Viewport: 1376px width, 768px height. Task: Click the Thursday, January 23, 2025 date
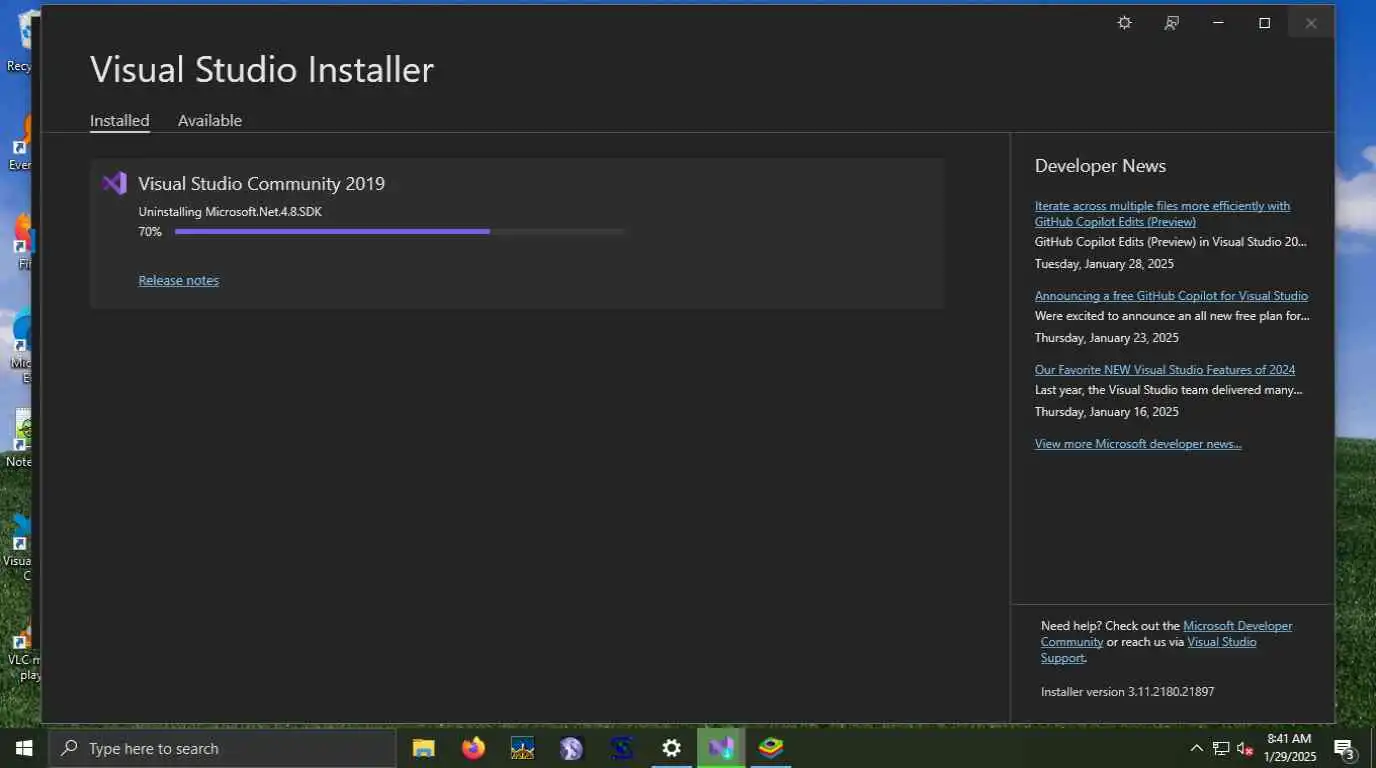click(x=1107, y=337)
